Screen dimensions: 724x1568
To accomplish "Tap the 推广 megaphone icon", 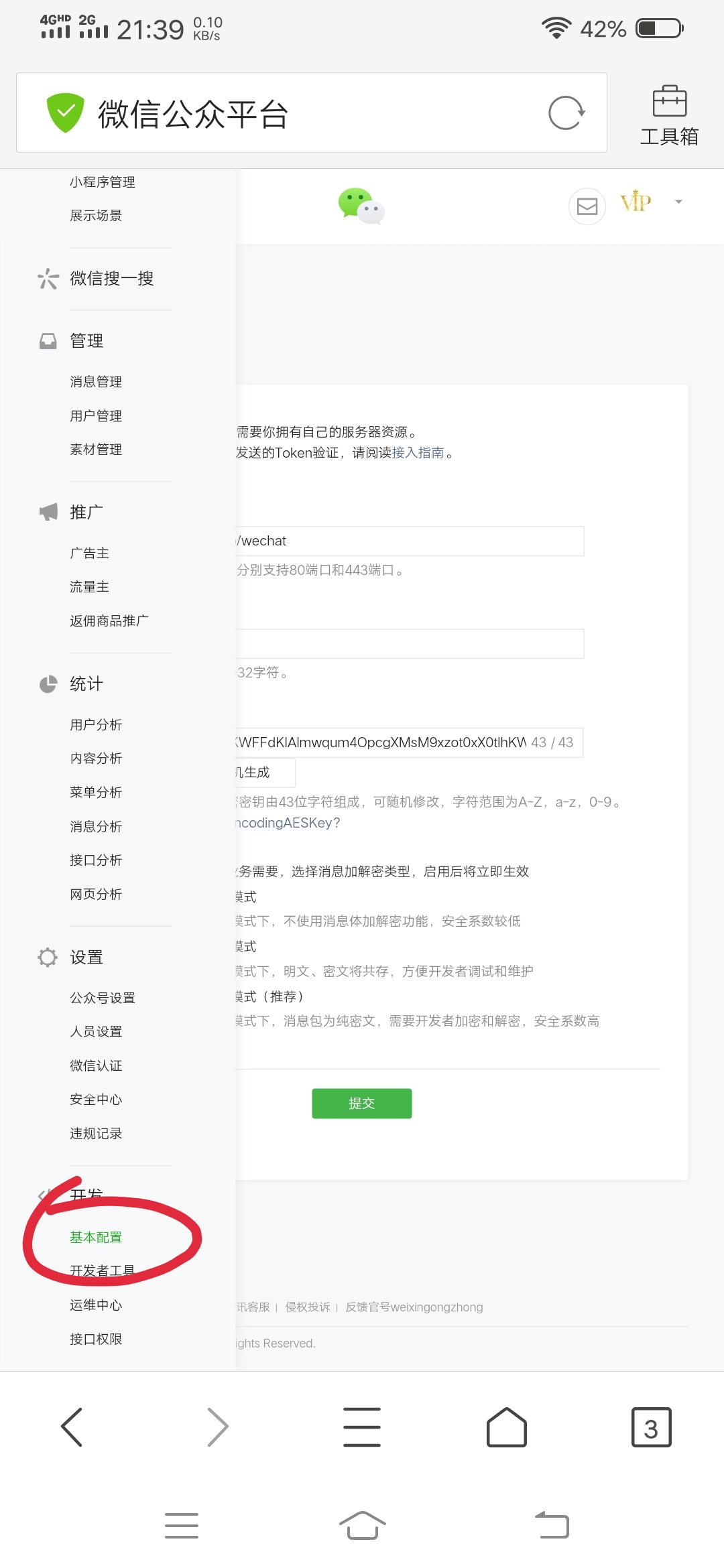I will (x=48, y=513).
